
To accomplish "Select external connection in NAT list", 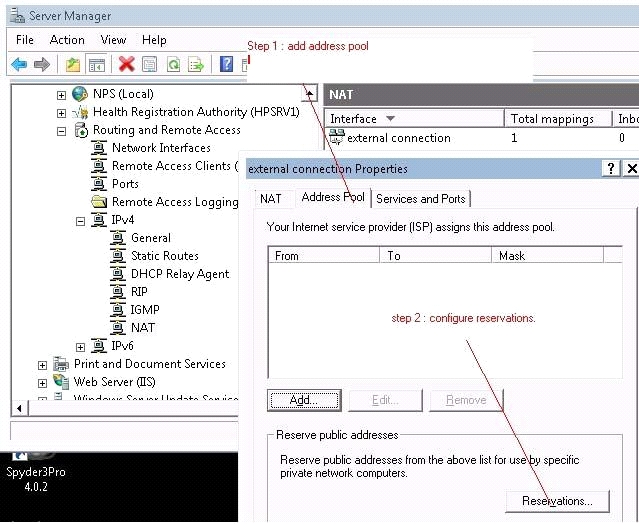I will (398, 138).
